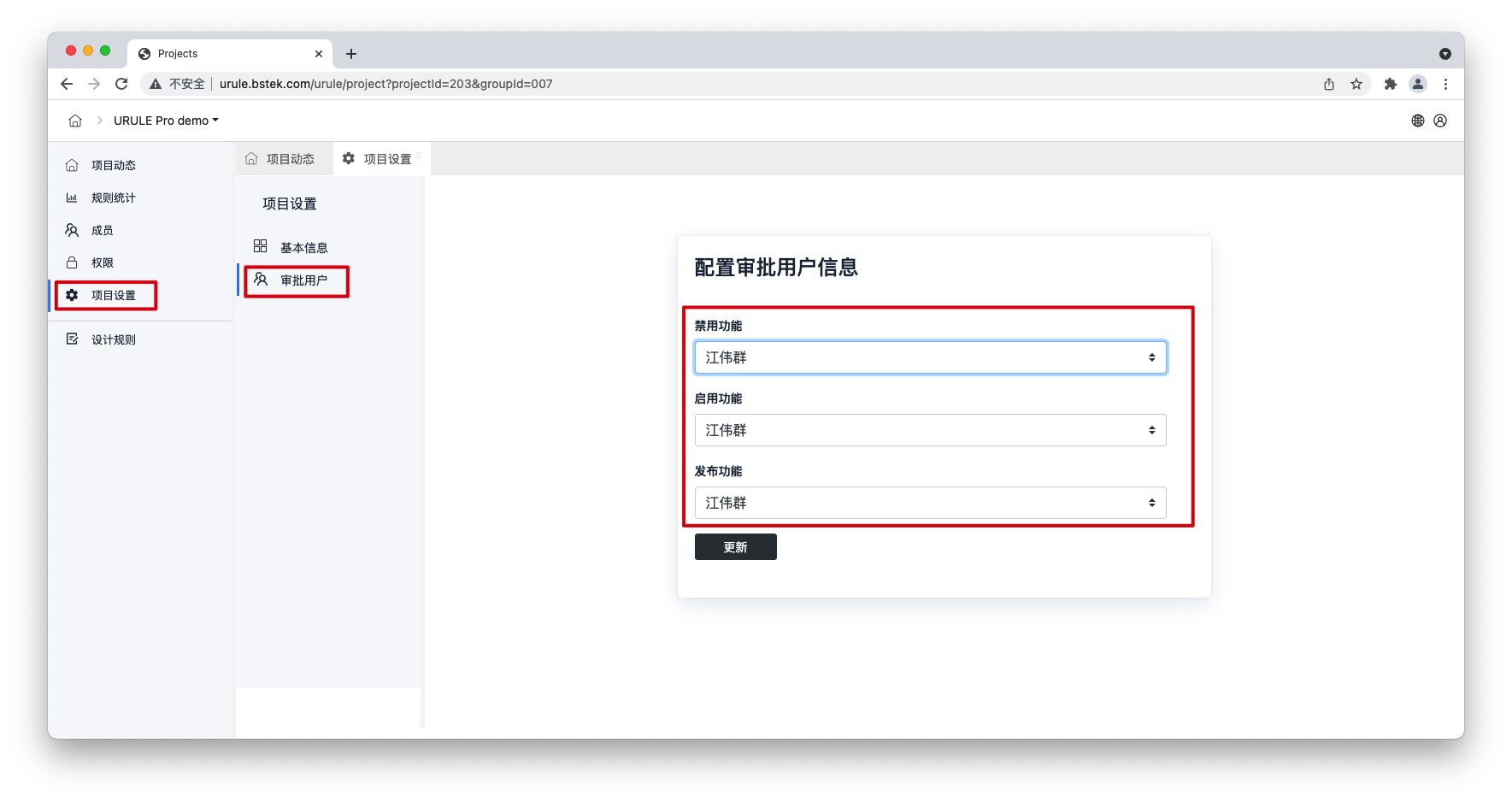Click the home icon in the breadcrumb
This screenshot has height=802, width=1512.
(x=75, y=121)
